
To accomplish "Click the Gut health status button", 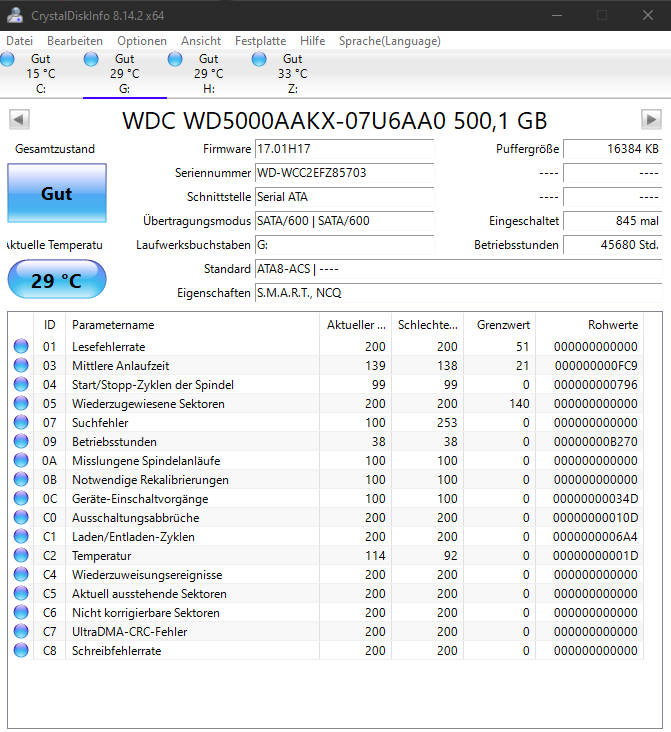I will point(57,193).
